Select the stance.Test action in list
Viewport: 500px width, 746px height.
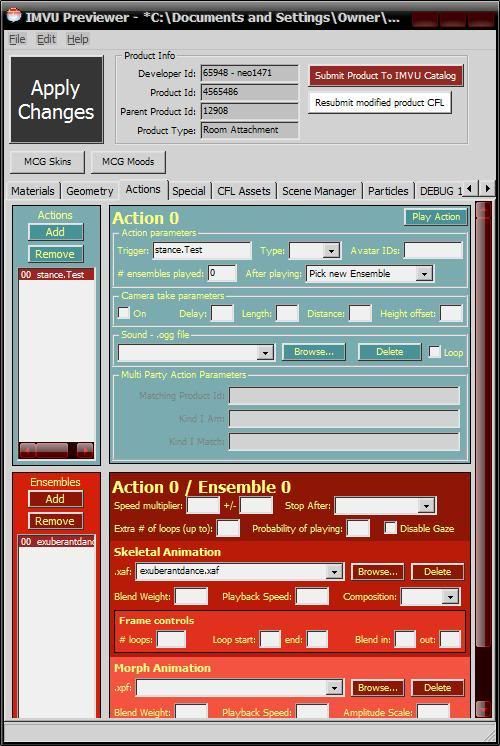(56, 275)
